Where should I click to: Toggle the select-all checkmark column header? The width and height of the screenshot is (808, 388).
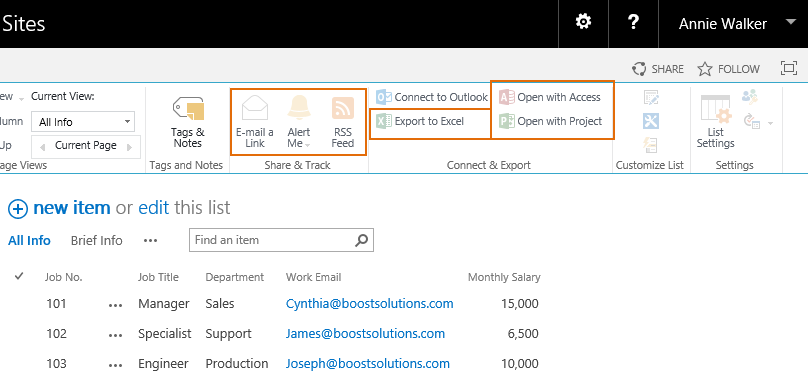click(20, 277)
